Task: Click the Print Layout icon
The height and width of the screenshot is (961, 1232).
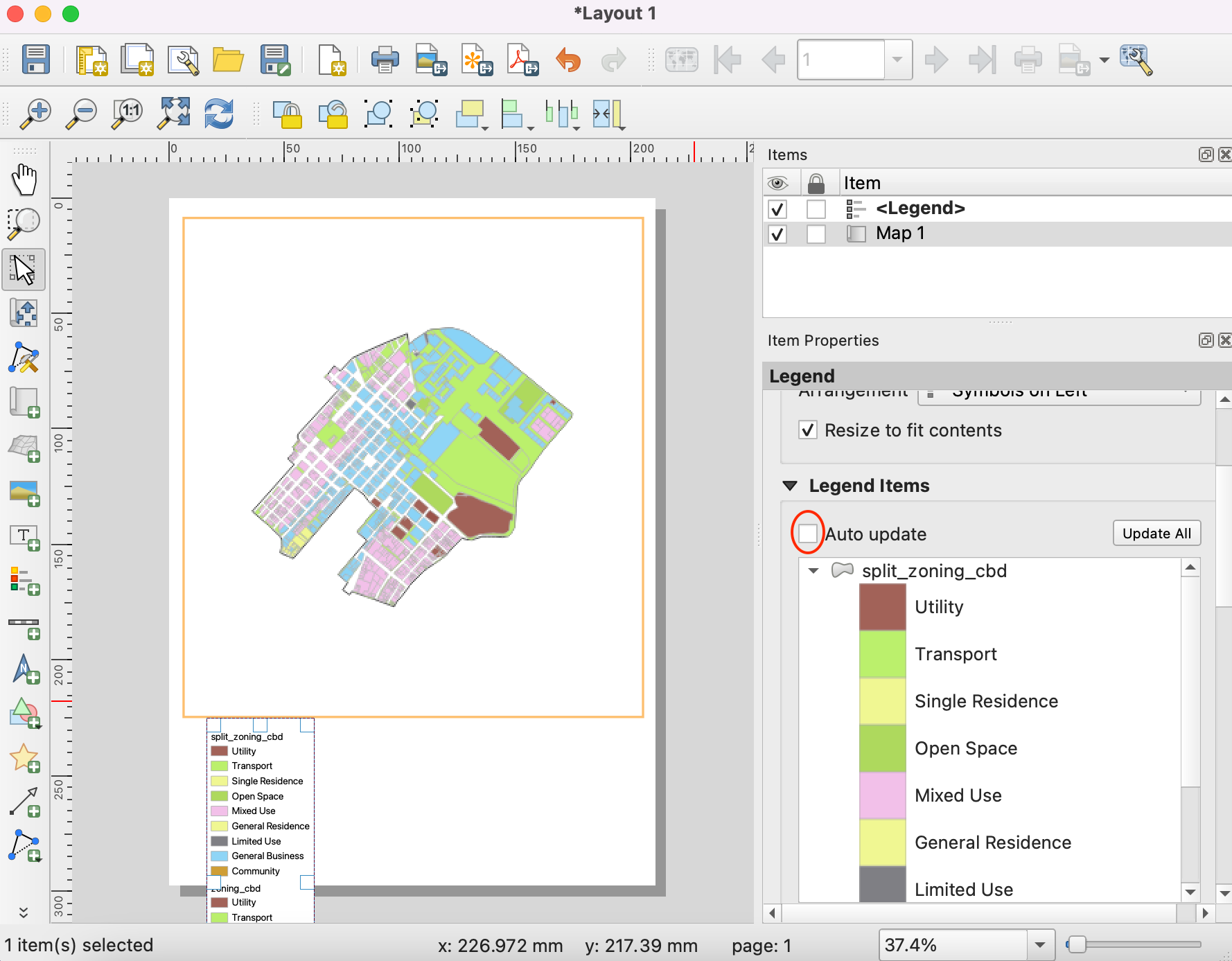Action: pyautogui.click(x=384, y=60)
